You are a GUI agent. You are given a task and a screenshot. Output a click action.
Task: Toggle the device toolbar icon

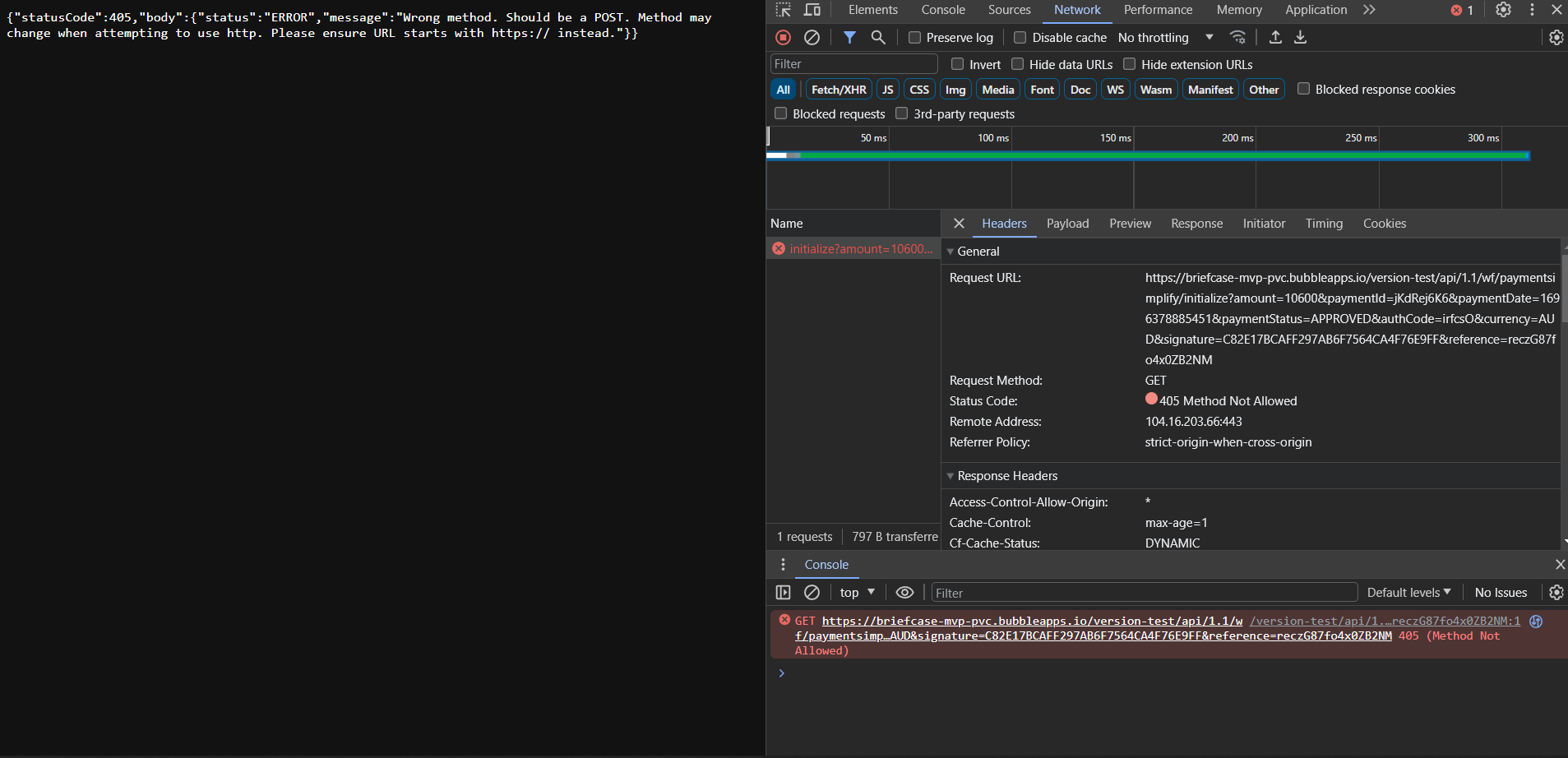point(812,10)
